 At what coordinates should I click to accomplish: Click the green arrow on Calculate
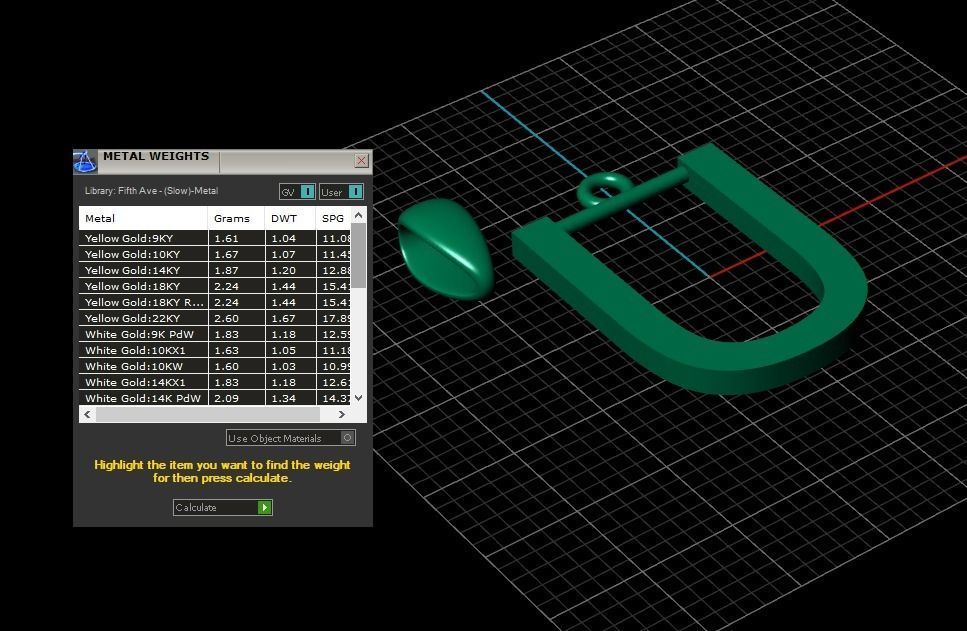(265, 508)
